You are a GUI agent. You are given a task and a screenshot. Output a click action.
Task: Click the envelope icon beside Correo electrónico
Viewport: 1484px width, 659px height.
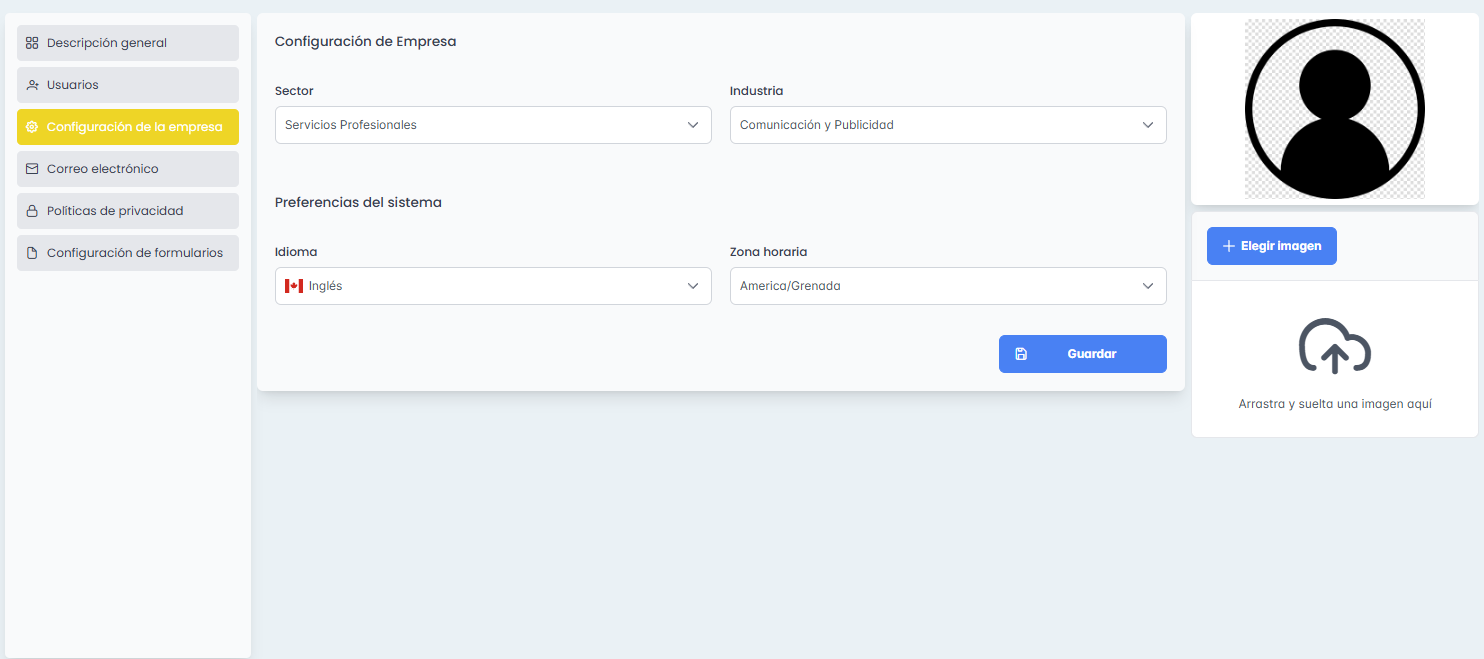click(x=32, y=169)
